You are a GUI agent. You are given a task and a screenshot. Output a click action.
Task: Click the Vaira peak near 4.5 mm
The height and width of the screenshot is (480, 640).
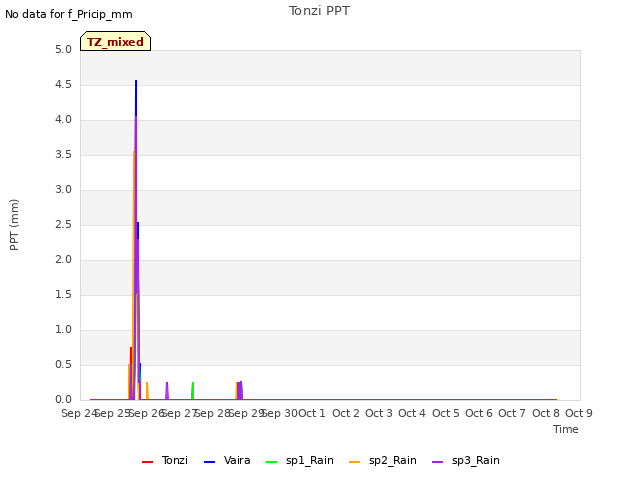[x=136, y=82]
